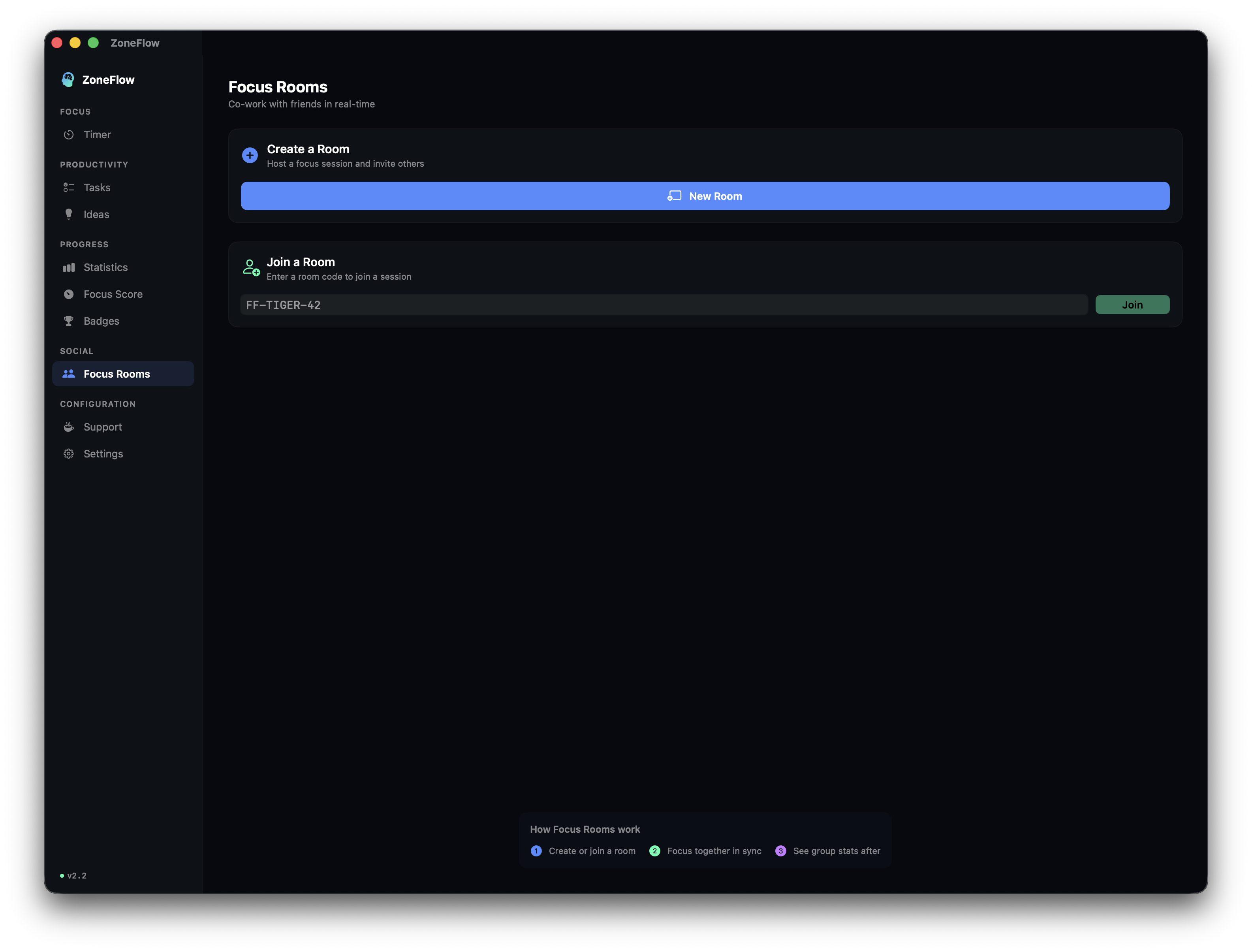Image resolution: width=1252 pixels, height=952 pixels.
Task: Click the Join button
Action: [x=1132, y=304]
